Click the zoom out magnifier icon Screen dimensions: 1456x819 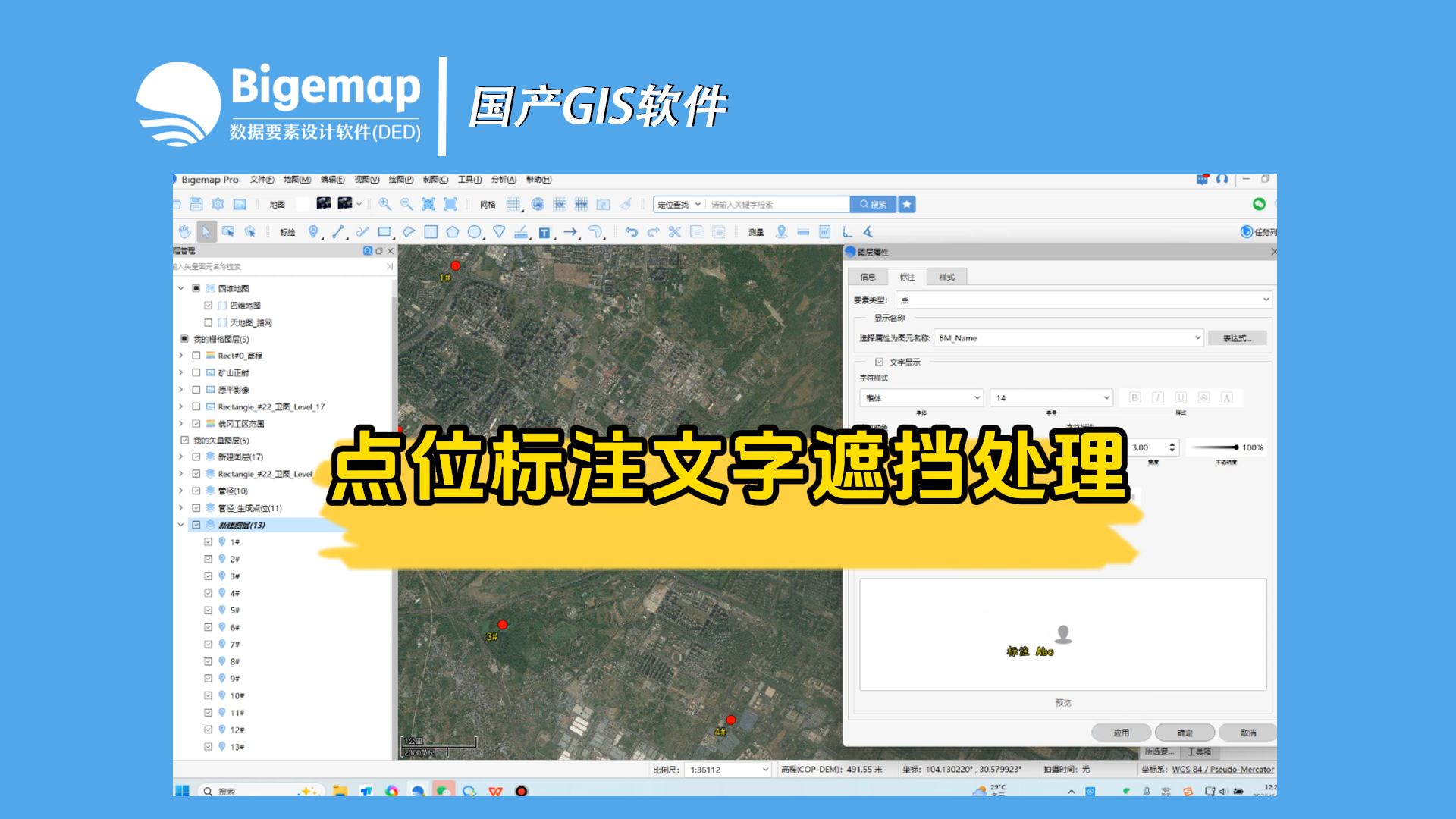tap(406, 204)
